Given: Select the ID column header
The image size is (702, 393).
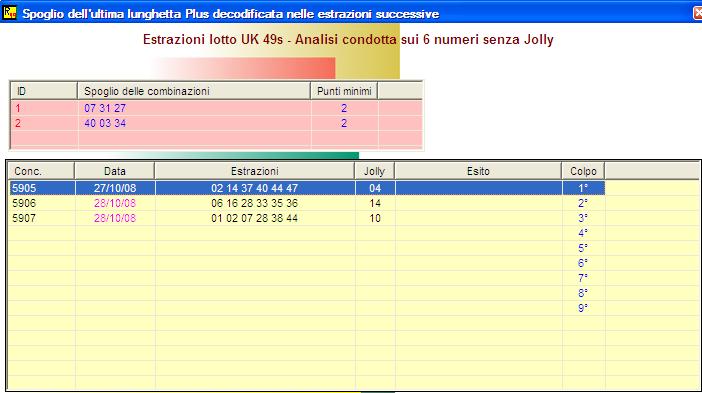Looking at the screenshot, I should (x=44, y=91).
